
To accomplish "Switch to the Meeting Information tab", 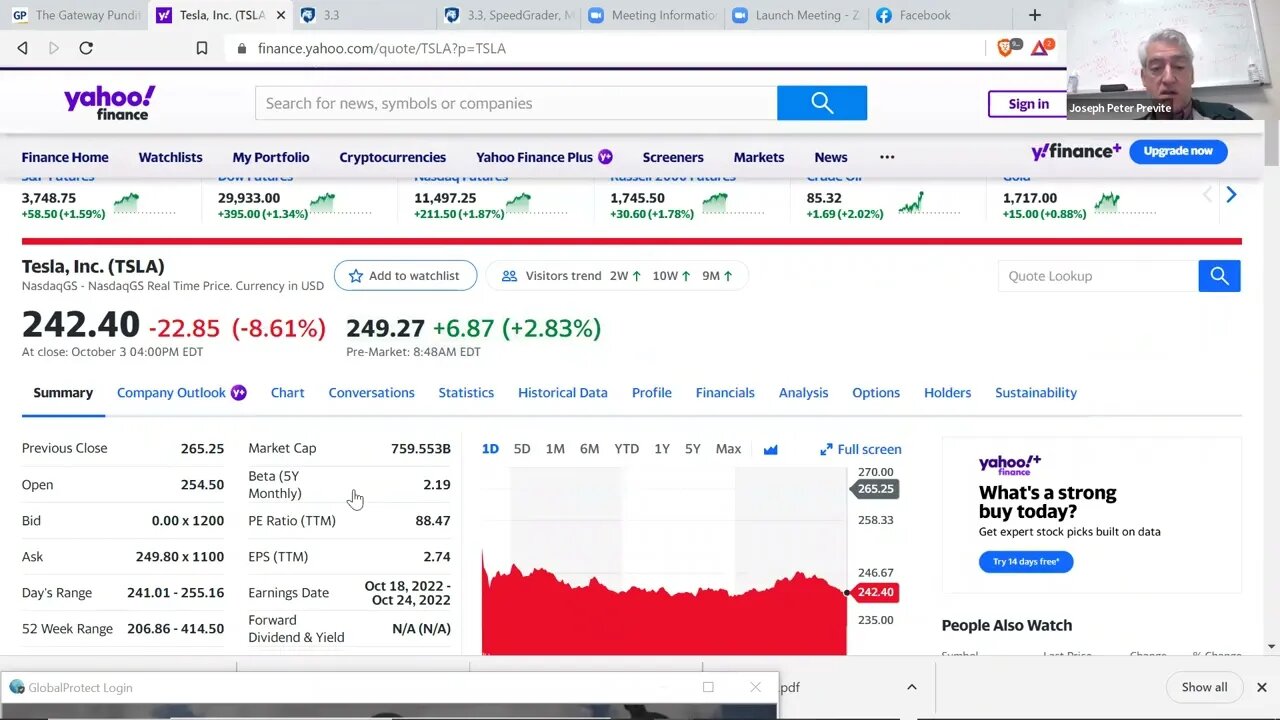I will point(652,15).
